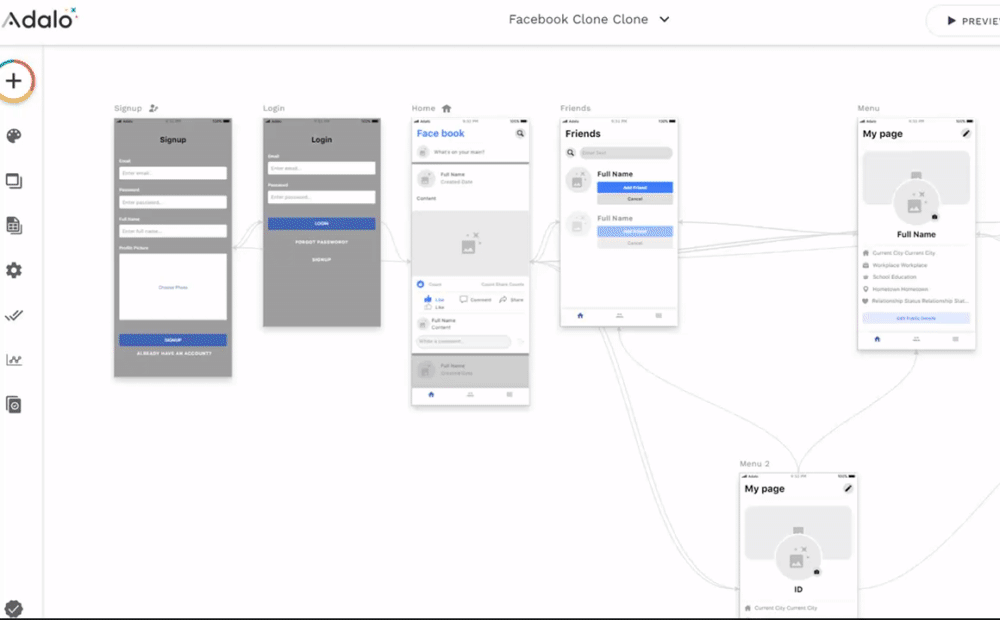
Task: Click the Choose Photo image picker
Action: pyautogui.click(x=173, y=287)
